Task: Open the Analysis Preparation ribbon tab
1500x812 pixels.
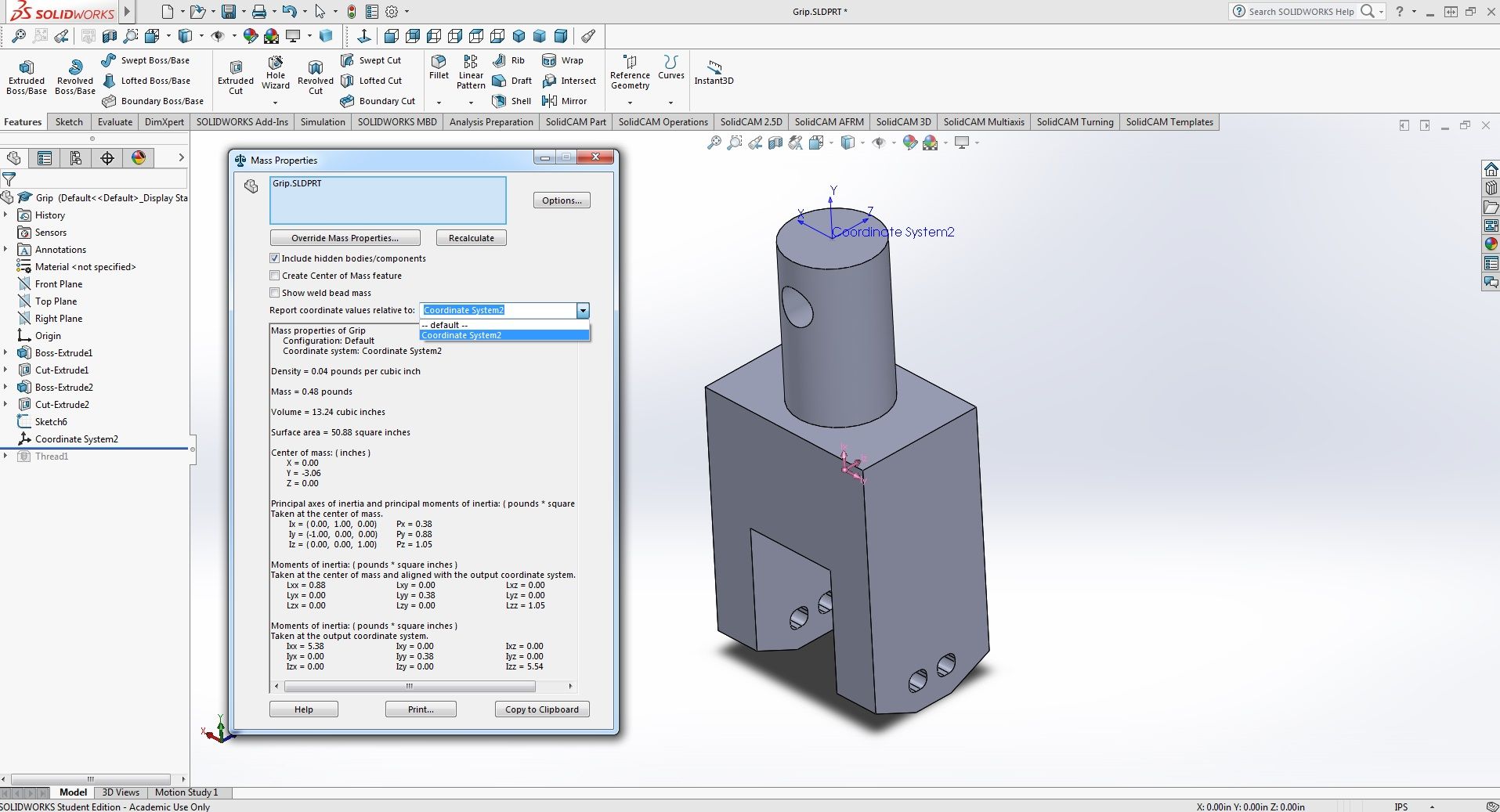Action: tap(490, 121)
